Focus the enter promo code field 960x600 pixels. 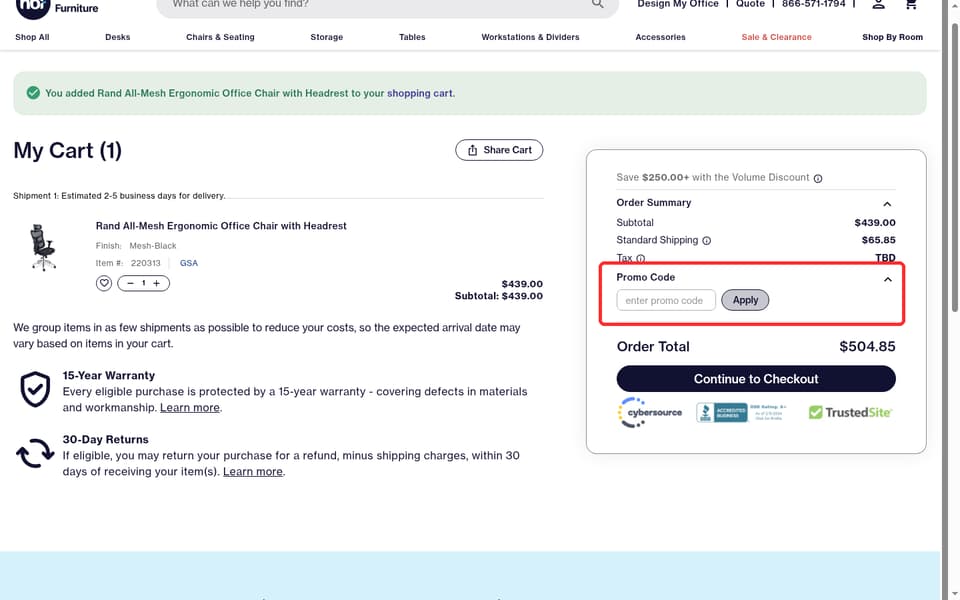coord(666,300)
